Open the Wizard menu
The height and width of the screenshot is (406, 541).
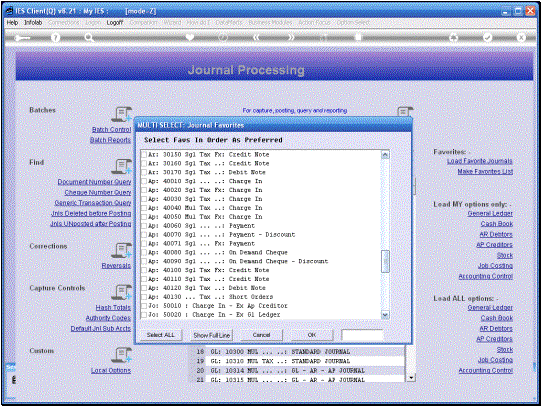172,22
